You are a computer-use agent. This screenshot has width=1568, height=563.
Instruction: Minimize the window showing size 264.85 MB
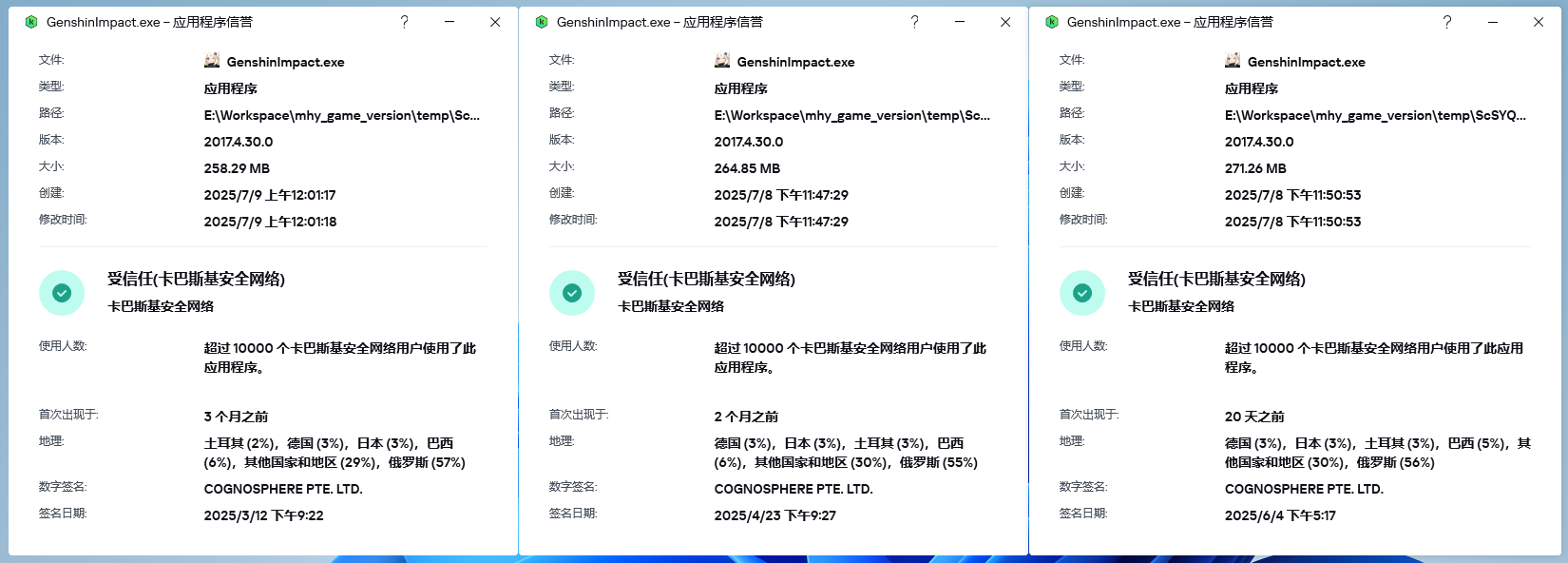tap(960, 22)
